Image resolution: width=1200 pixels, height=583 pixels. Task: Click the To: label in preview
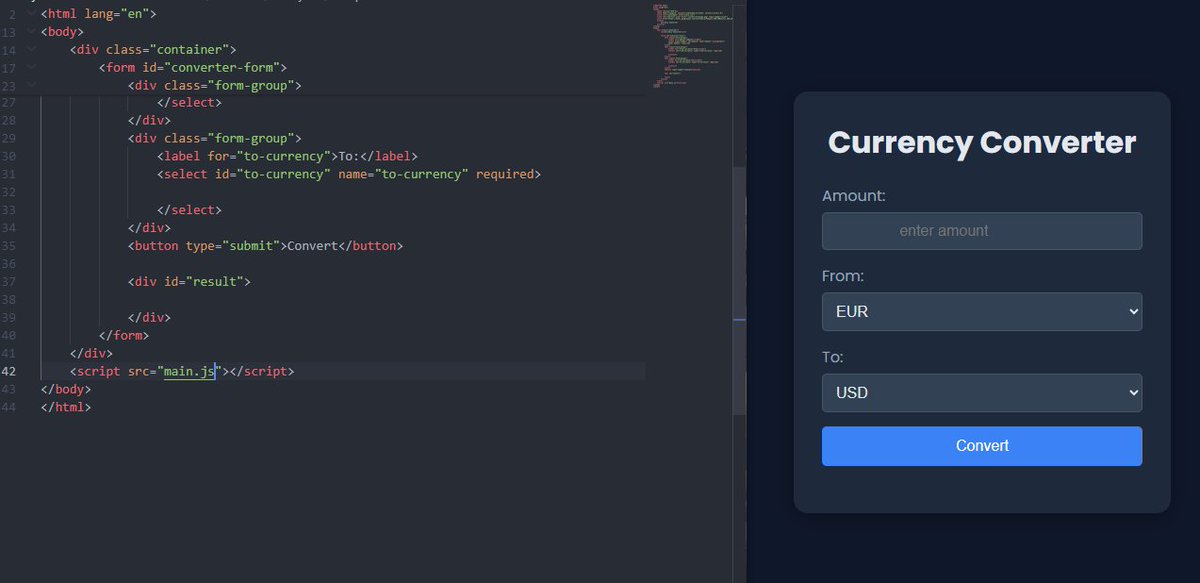pyautogui.click(x=833, y=357)
